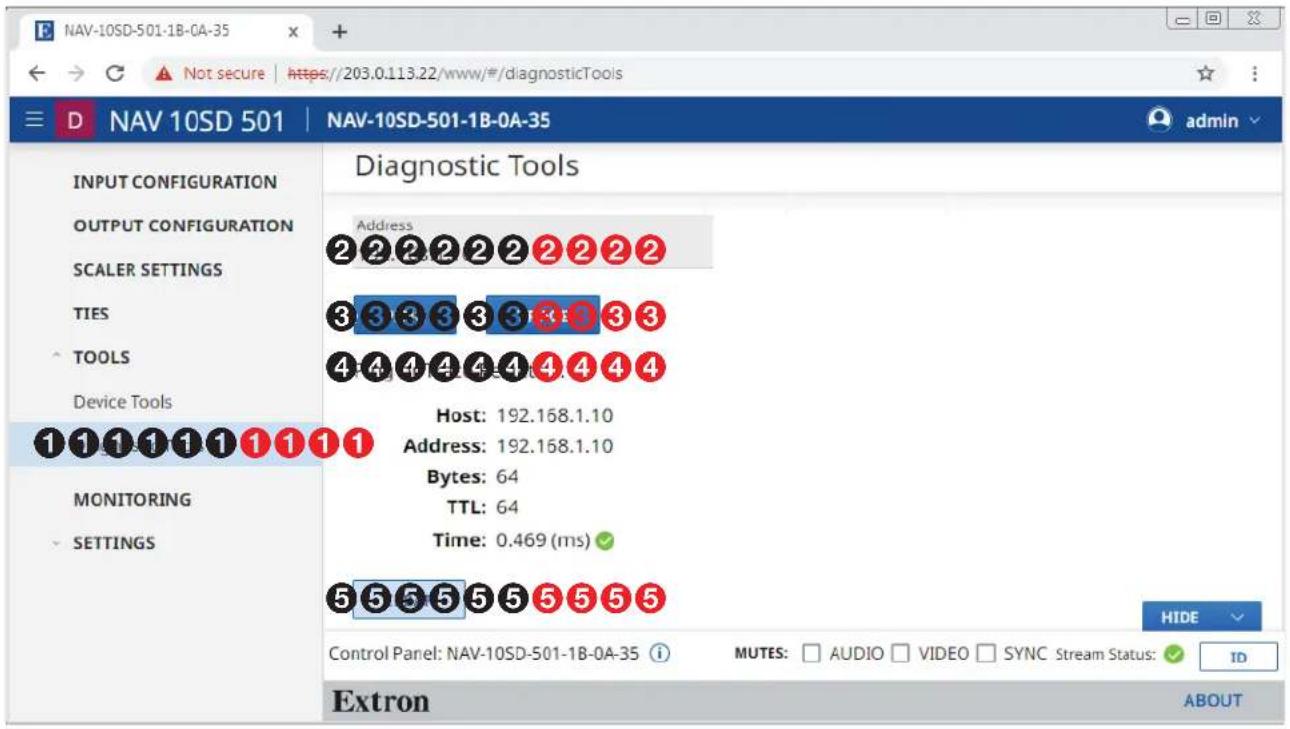Click the Control Panel info icon
1290x729 pixels.
pyautogui.click(x=659, y=653)
